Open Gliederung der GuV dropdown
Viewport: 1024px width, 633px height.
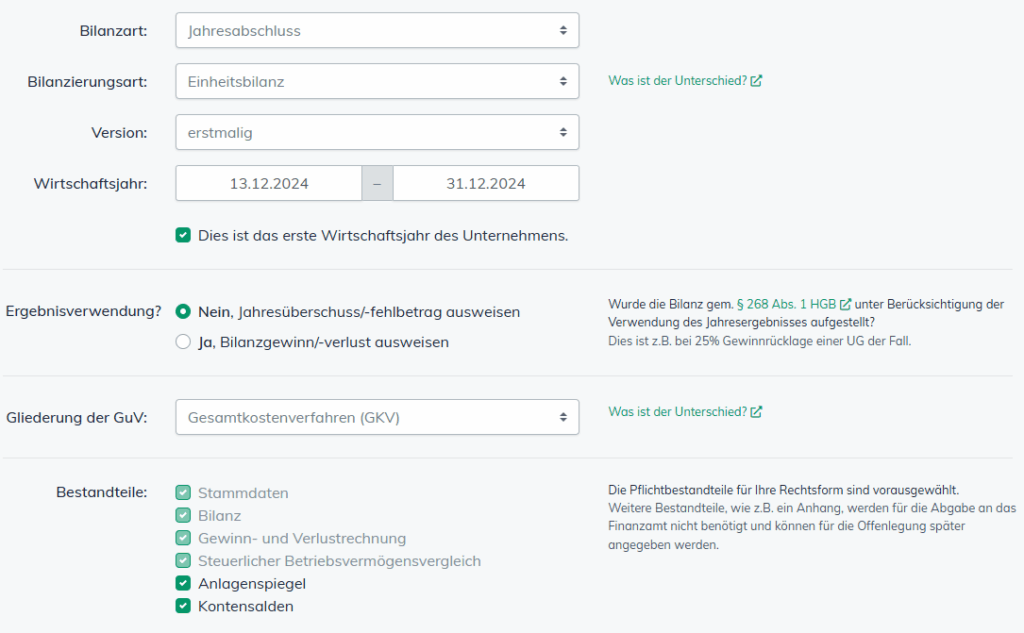pyautogui.click(x=377, y=417)
